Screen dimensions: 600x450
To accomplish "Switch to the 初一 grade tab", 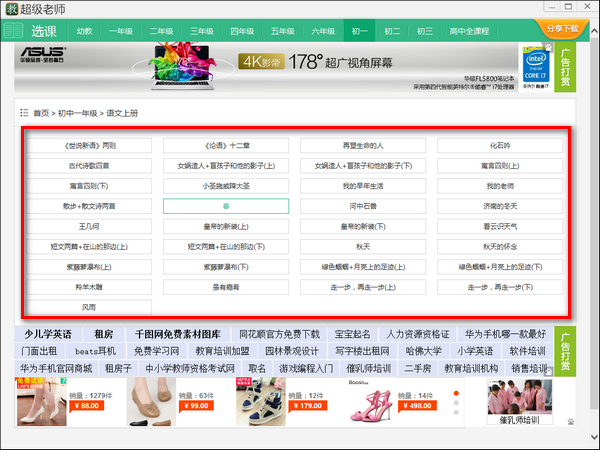I will pyautogui.click(x=360, y=31).
